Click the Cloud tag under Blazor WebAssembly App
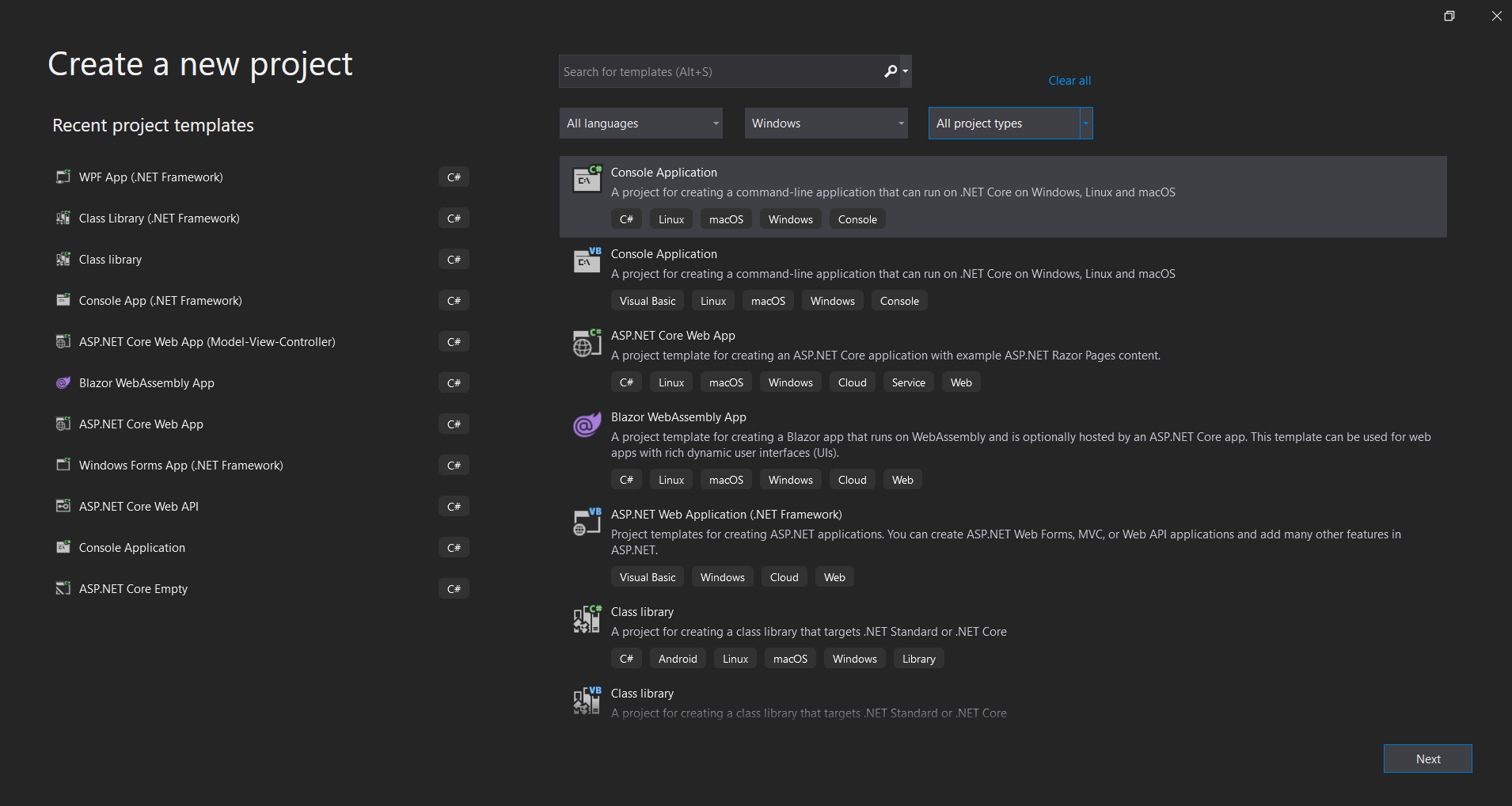The image size is (1512, 806). click(852, 480)
